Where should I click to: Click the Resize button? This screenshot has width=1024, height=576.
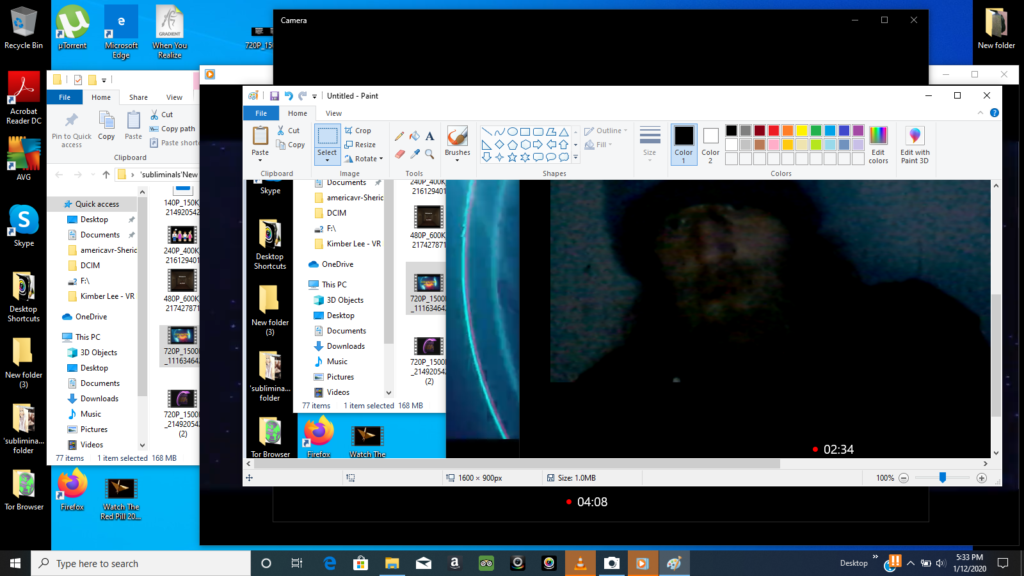coord(360,144)
